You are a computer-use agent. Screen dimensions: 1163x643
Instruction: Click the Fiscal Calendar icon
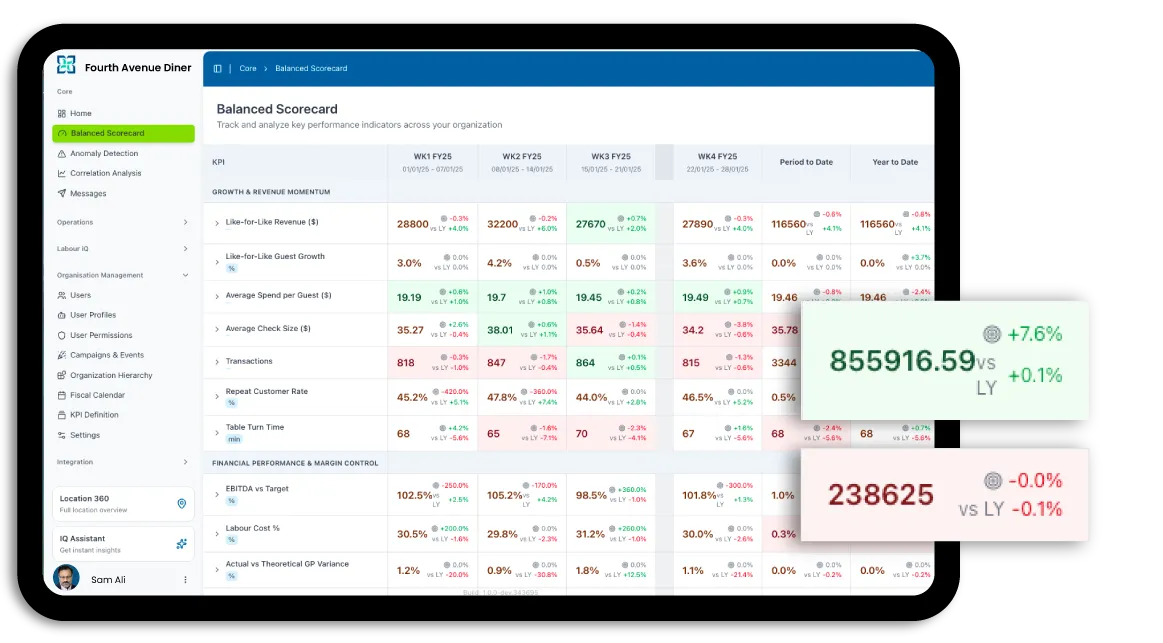click(63, 395)
